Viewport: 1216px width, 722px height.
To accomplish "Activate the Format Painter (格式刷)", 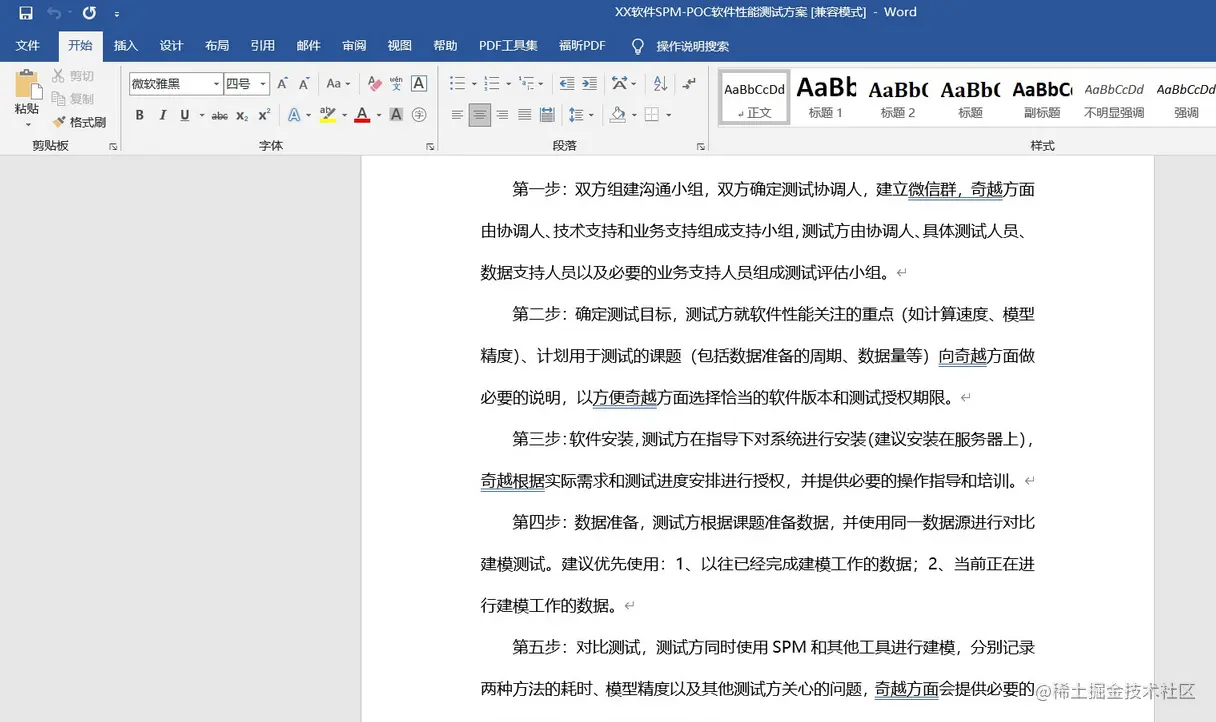I will pos(79,122).
